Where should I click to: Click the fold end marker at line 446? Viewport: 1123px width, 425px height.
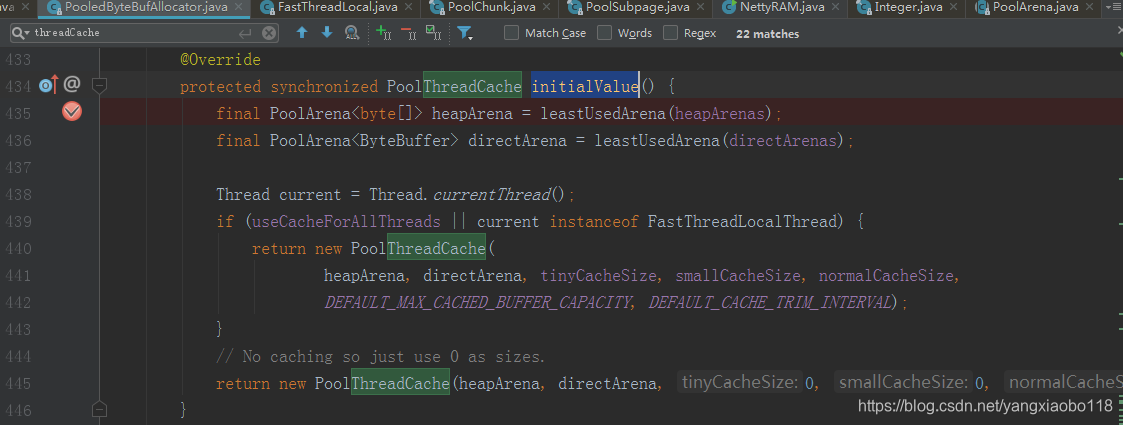coord(100,410)
